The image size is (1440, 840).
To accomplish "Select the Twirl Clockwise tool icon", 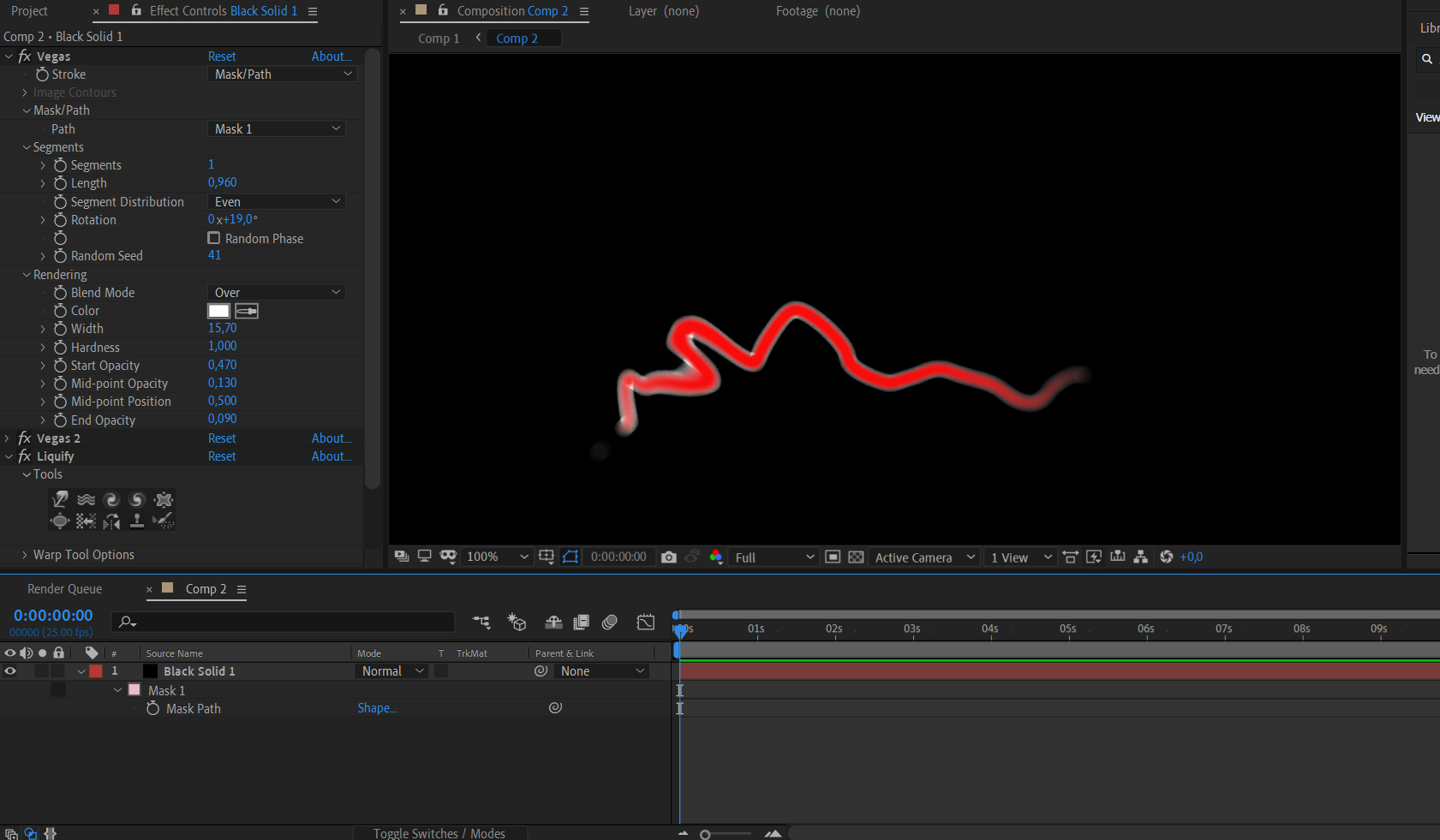I will click(x=111, y=500).
